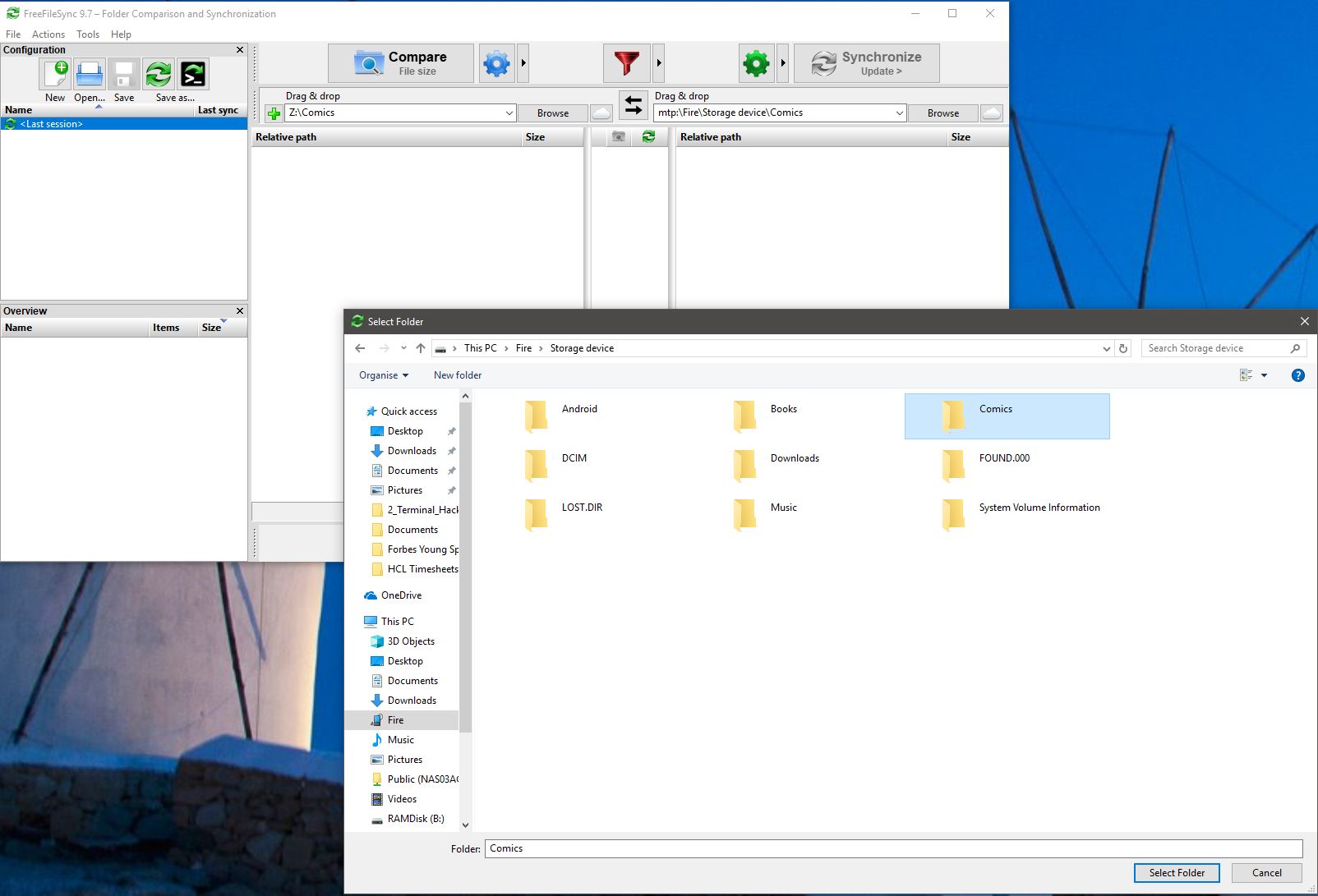Viewport: 1318px width, 896px height.
Task: Click the camera category column icon
Action: pyautogui.click(x=619, y=137)
